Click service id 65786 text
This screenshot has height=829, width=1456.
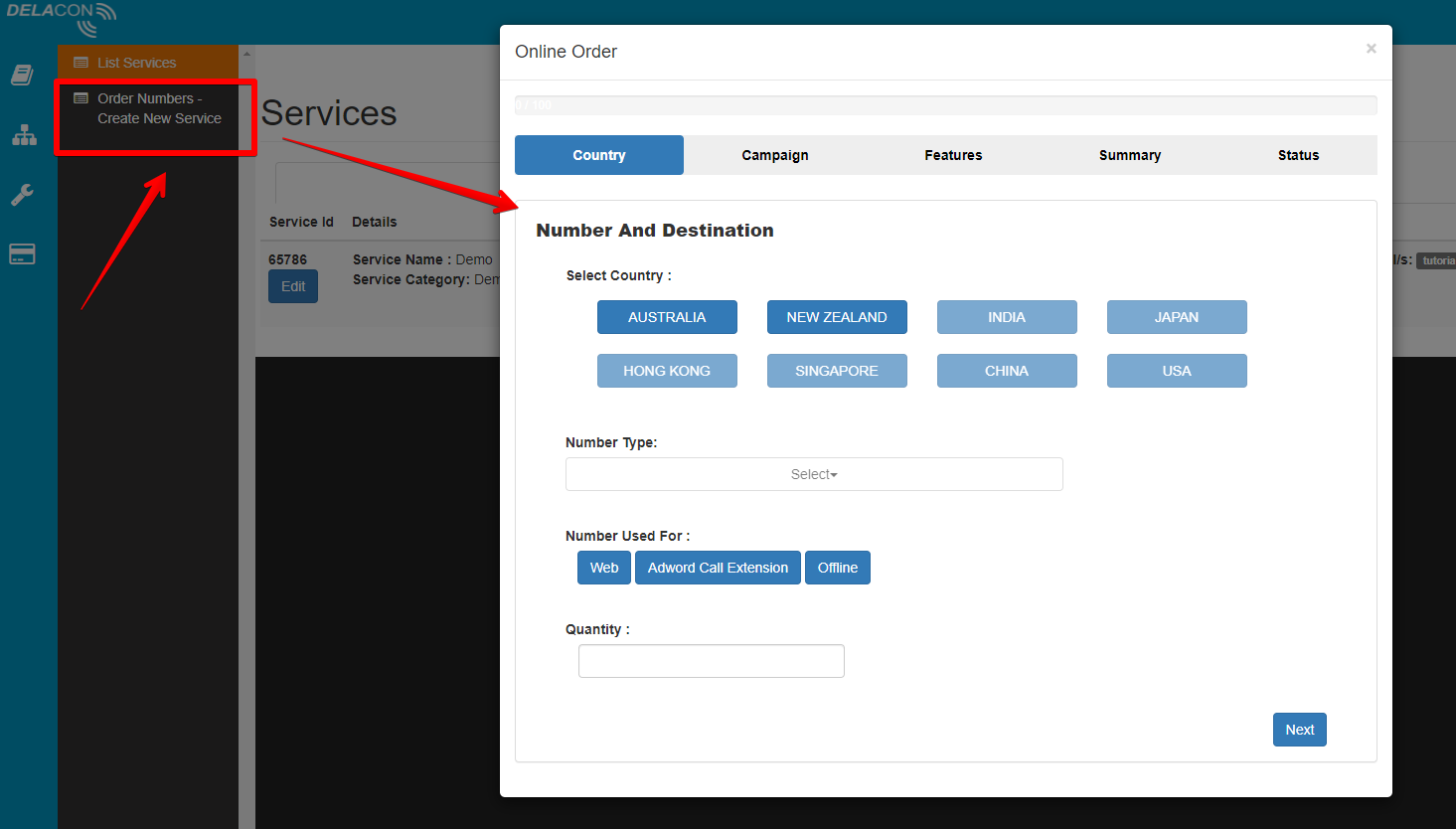coord(288,259)
